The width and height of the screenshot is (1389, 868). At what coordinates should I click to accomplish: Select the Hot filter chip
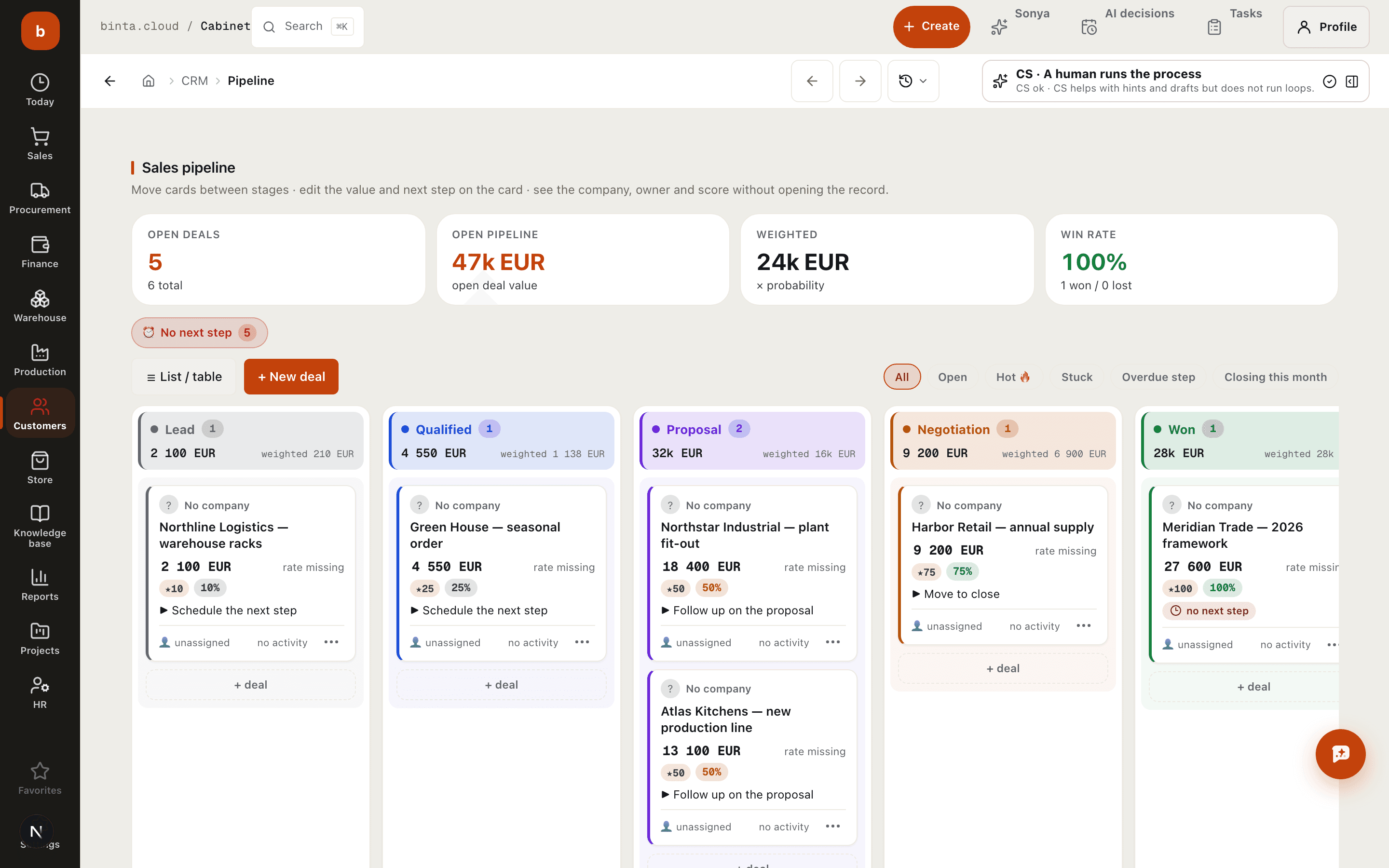[1013, 377]
